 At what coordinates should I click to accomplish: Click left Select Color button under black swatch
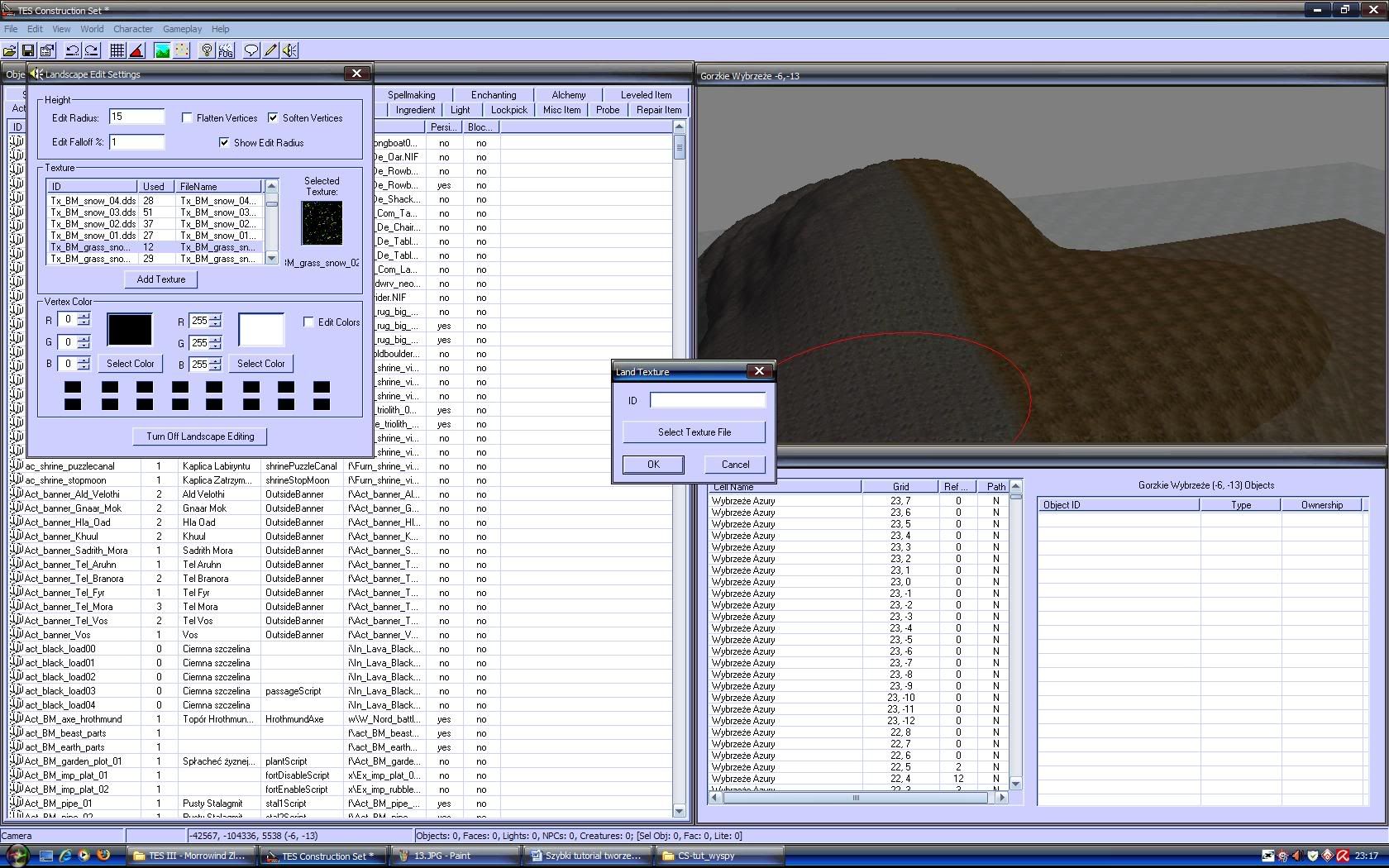[130, 364]
